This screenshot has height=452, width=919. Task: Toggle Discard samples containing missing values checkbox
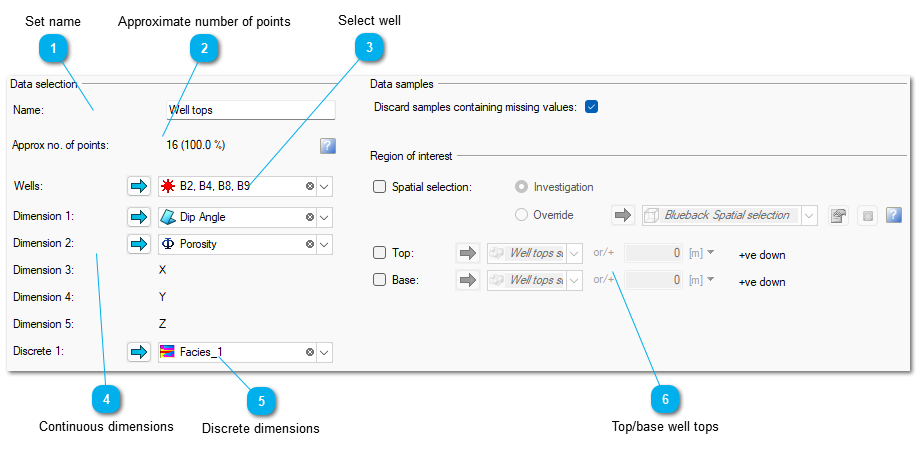(x=591, y=107)
